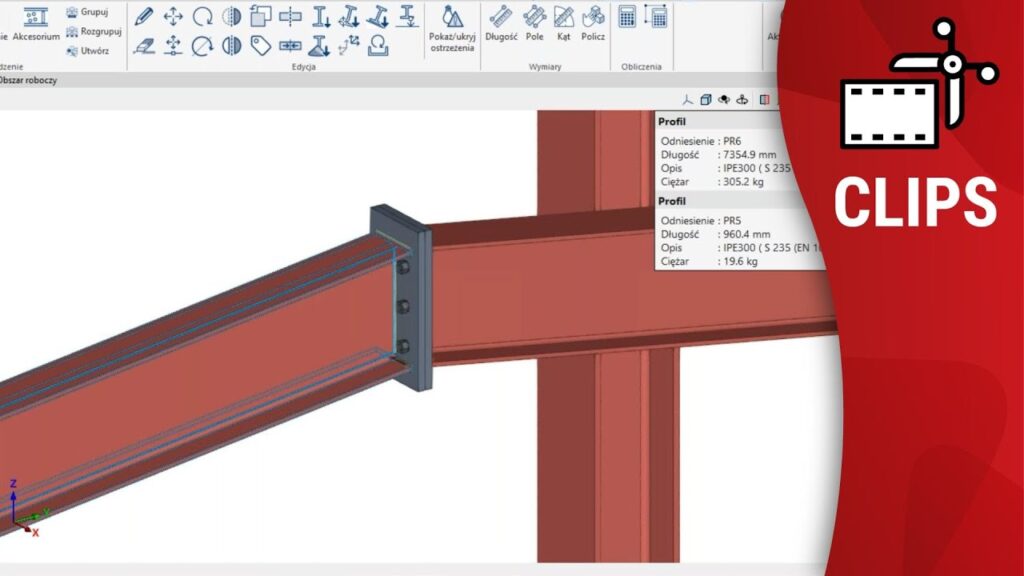Click the copy objects icon
The width and height of the screenshot is (1024, 576).
261,16
